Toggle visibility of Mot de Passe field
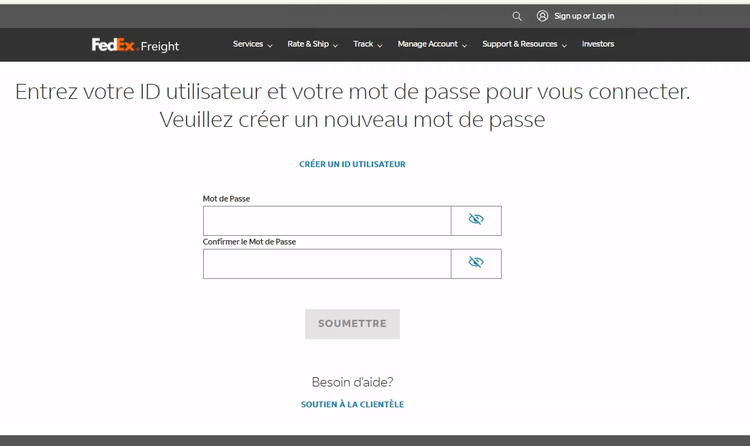Image resolution: width=750 pixels, height=446 pixels. (476, 221)
